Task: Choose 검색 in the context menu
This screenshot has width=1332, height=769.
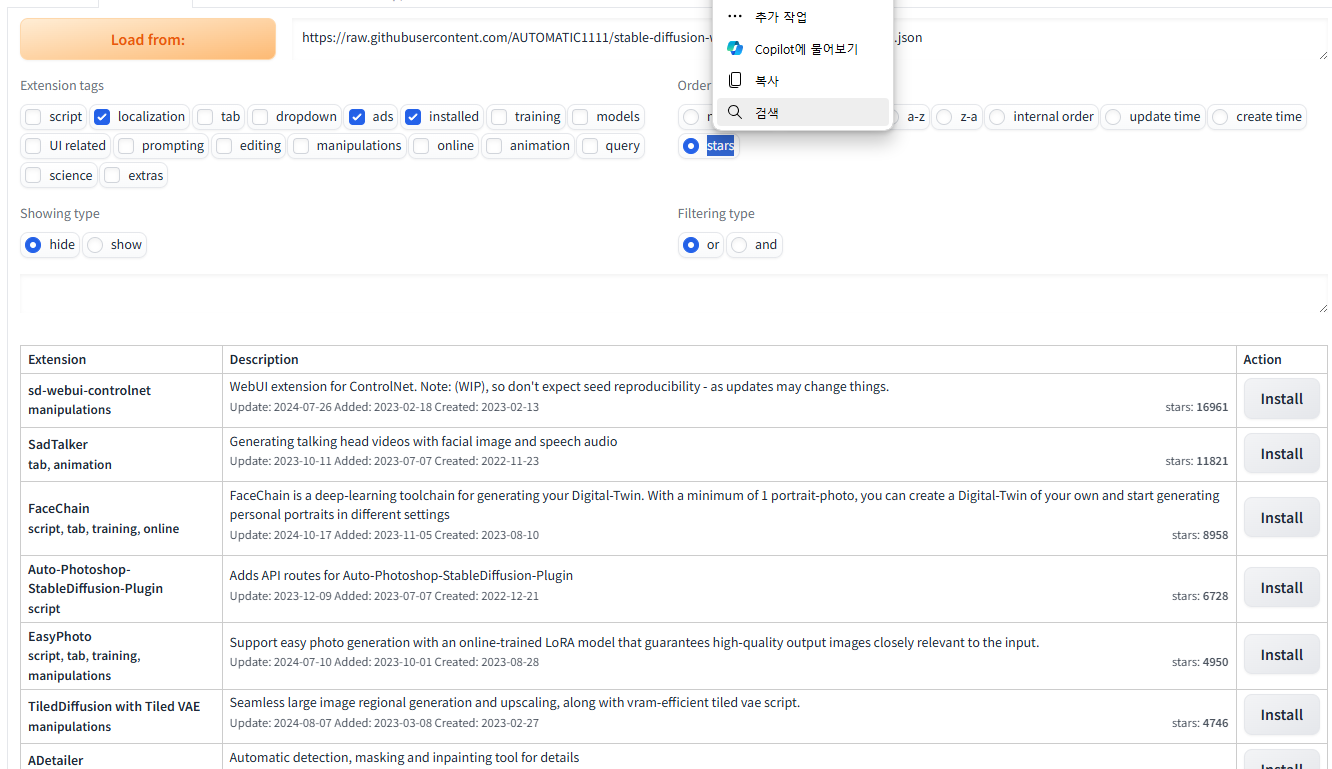Action: pyautogui.click(x=803, y=112)
